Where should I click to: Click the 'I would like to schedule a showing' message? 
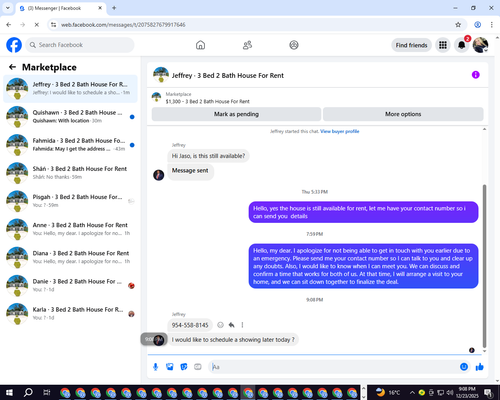tap(233, 340)
